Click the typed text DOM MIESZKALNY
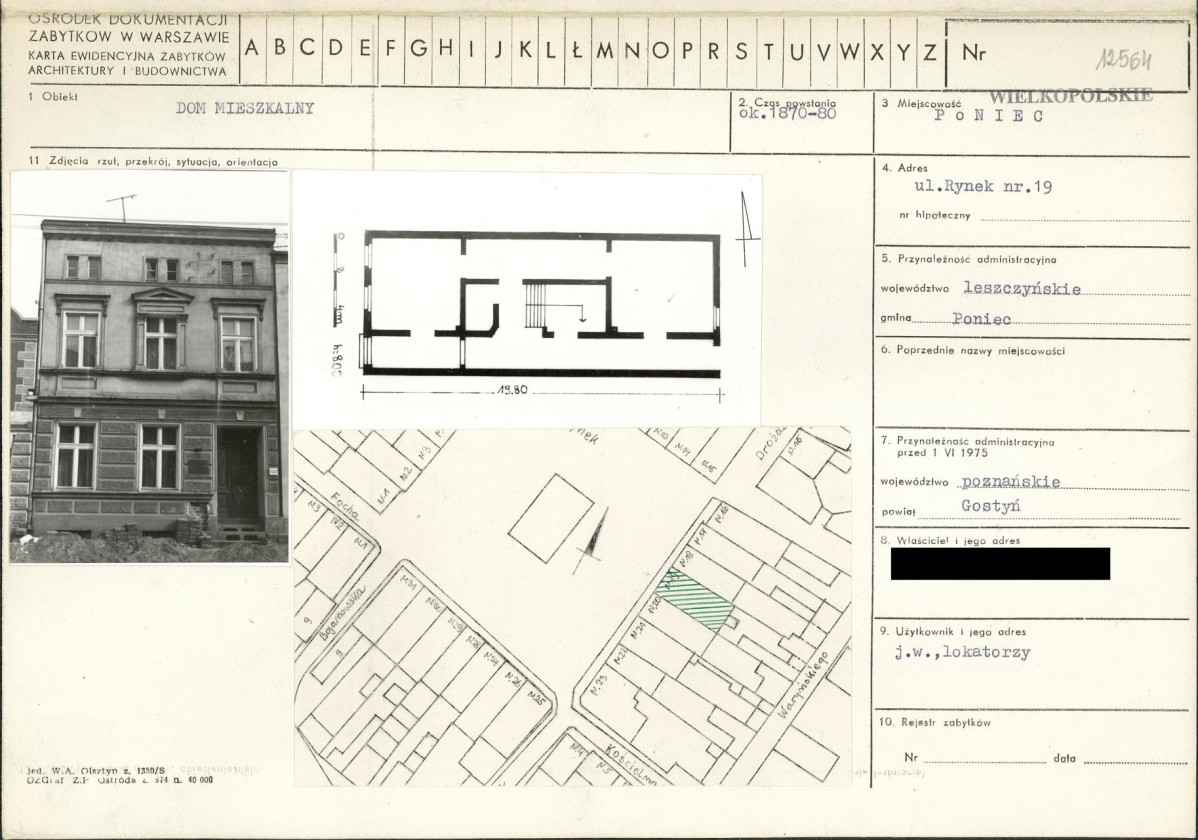This screenshot has width=1198, height=840. coord(245,108)
